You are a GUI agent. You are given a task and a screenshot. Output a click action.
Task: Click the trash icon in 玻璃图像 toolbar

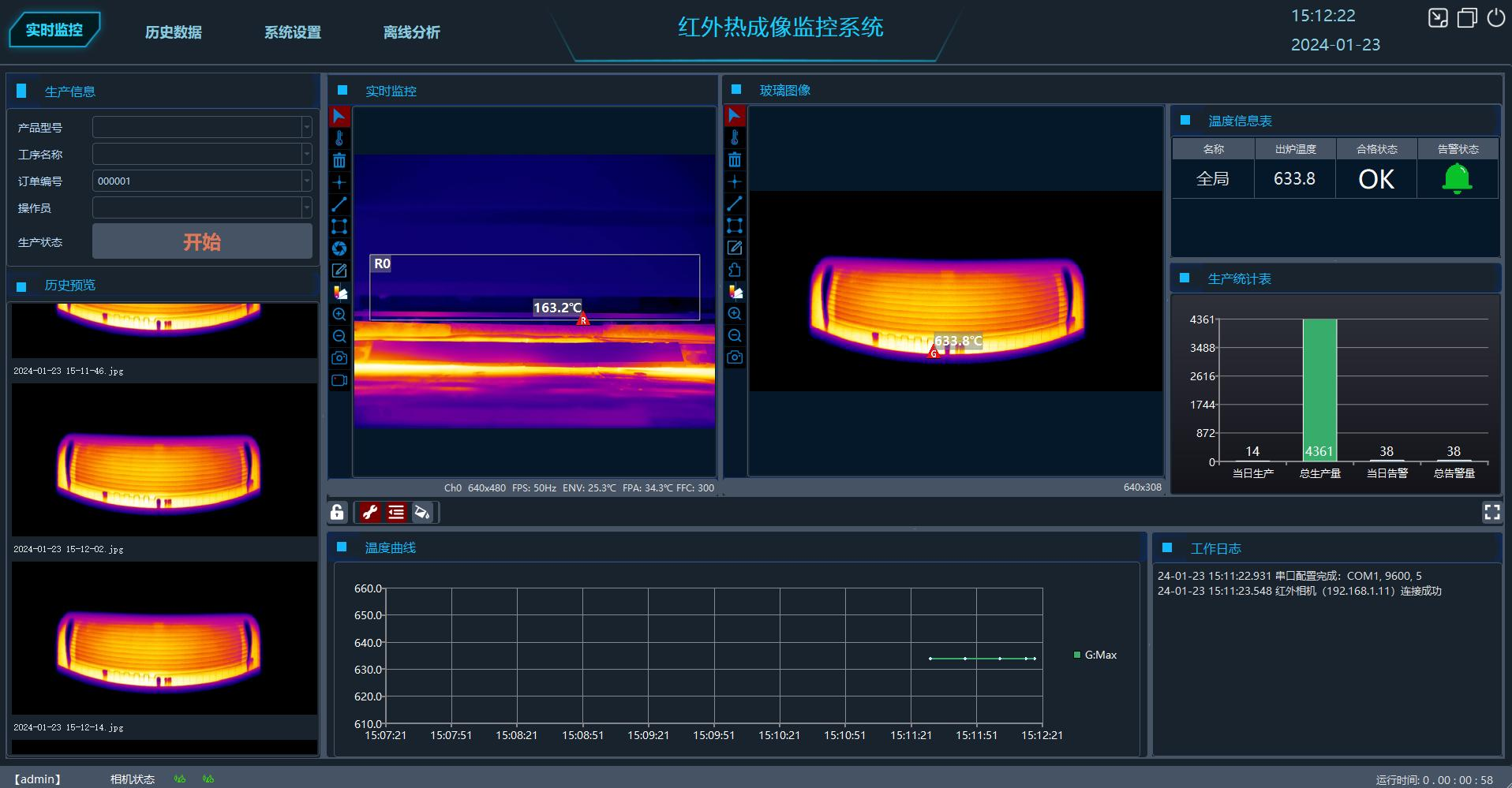tap(735, 160)
